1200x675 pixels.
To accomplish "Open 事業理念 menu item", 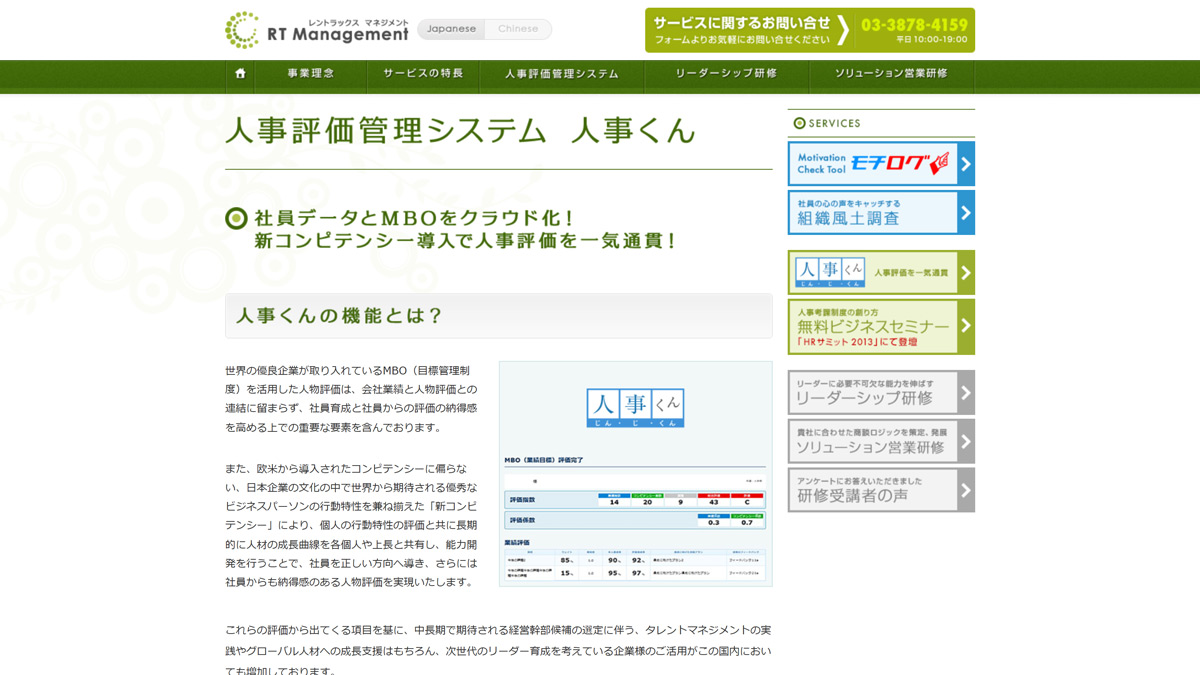I will tap(311, 74).
